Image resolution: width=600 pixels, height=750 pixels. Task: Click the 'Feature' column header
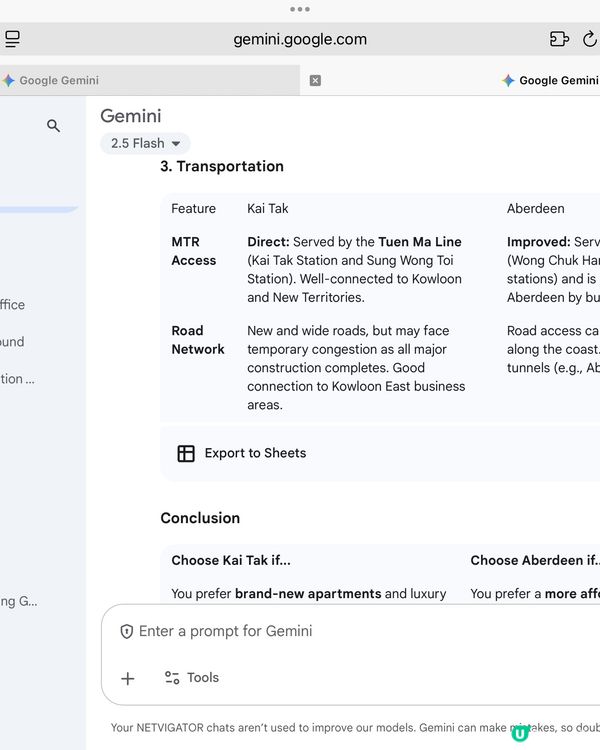193,209
